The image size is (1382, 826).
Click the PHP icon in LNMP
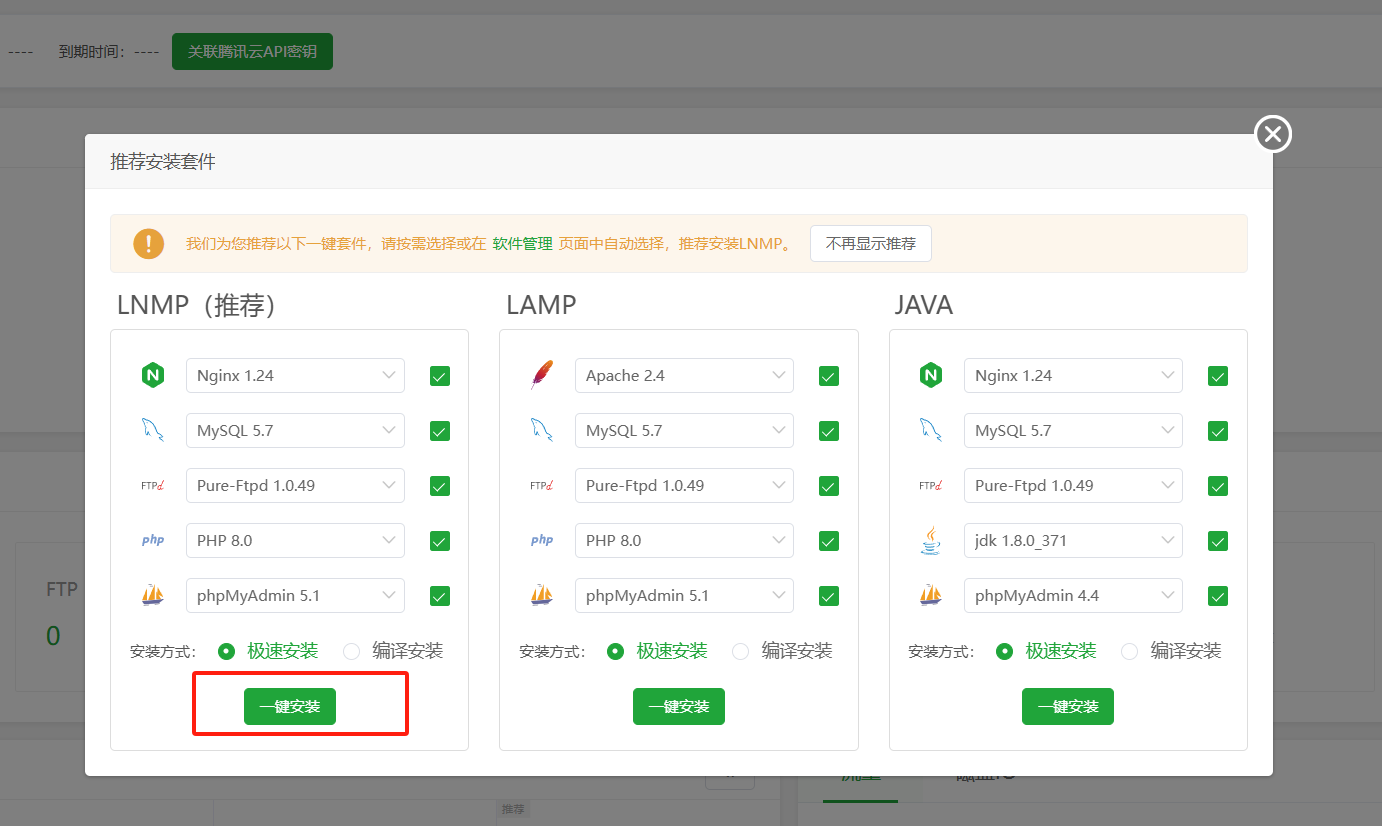tap(152, 540)
